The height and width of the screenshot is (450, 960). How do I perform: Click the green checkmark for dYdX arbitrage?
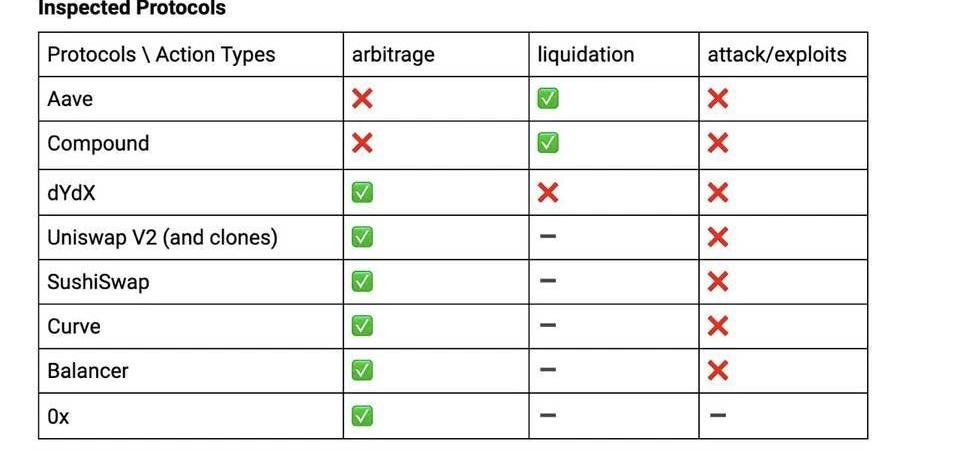click(x=362, y=193)
